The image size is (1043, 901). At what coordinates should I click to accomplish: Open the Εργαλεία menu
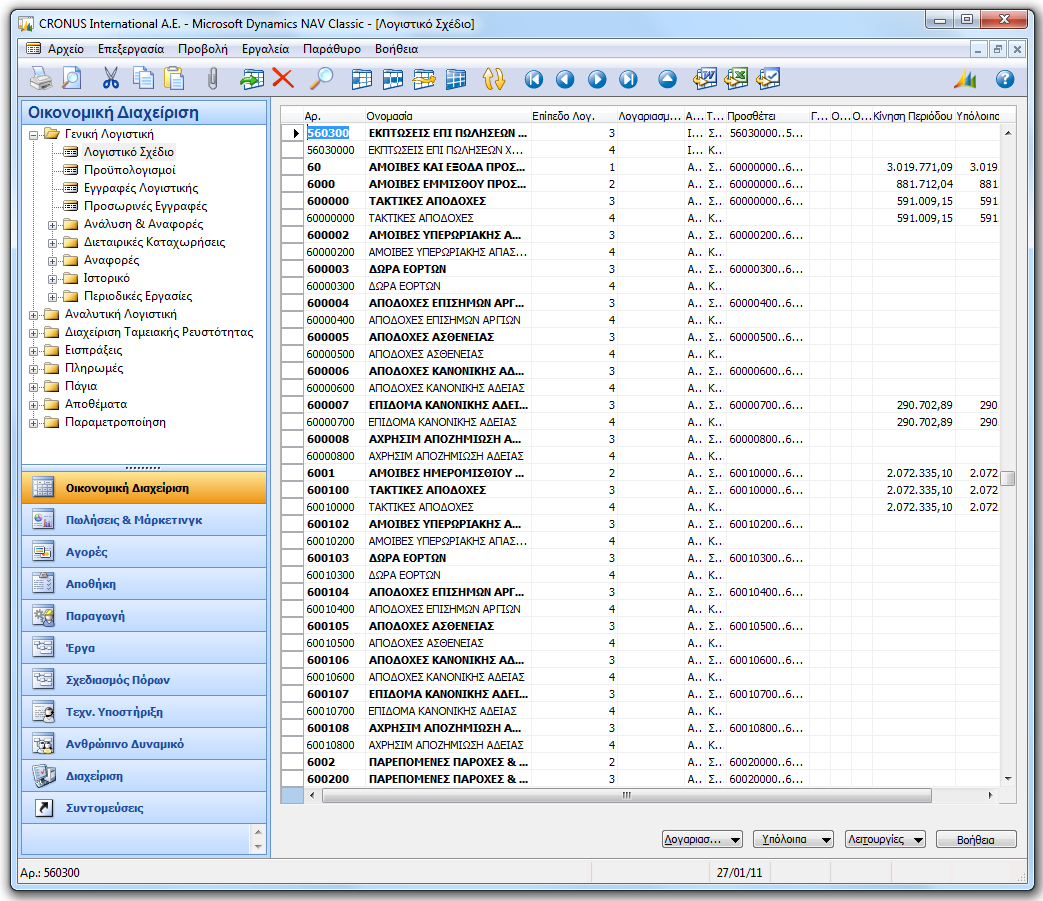(x=265, y=49)
